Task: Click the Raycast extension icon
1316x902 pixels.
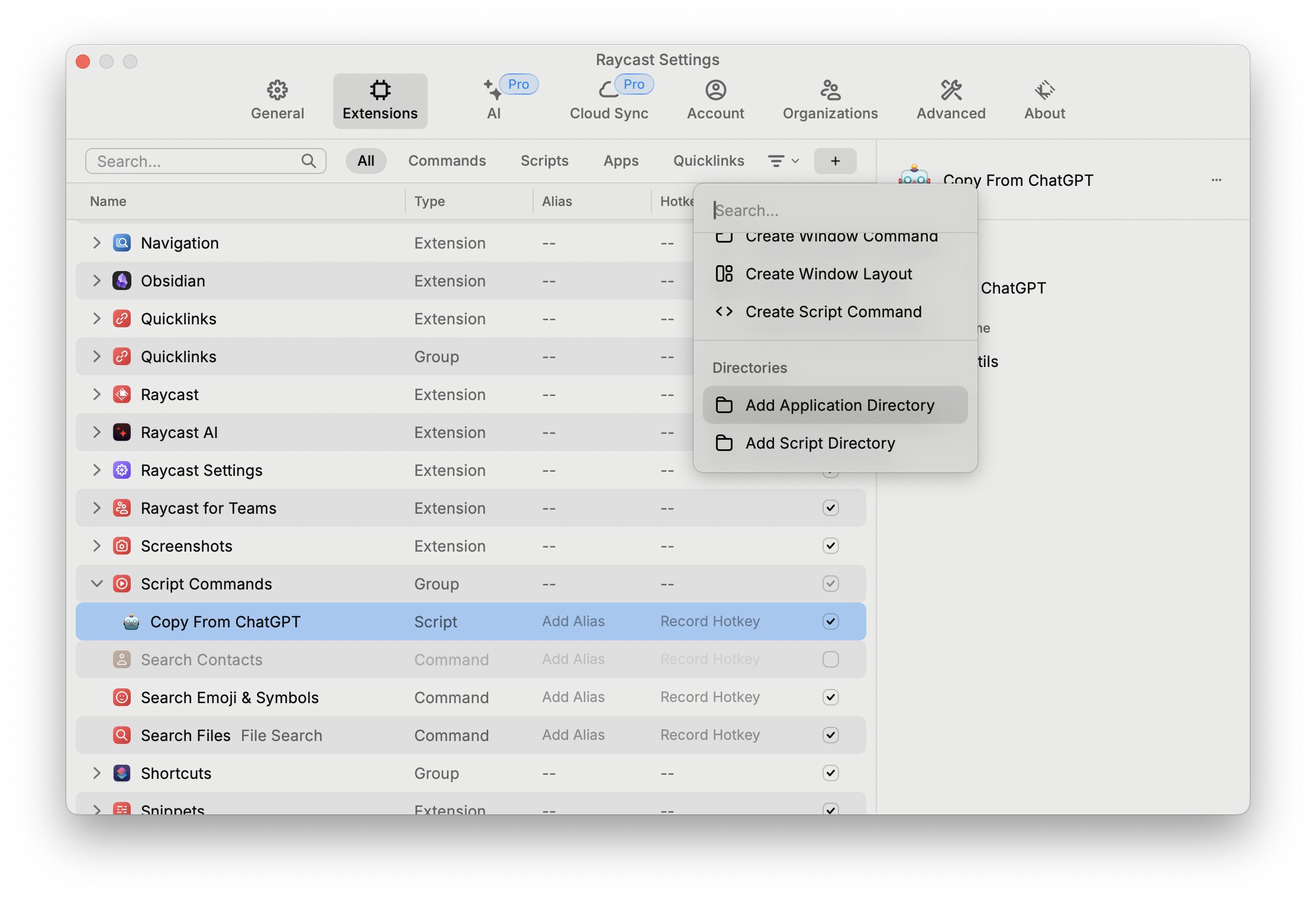Action: point(122,395)
